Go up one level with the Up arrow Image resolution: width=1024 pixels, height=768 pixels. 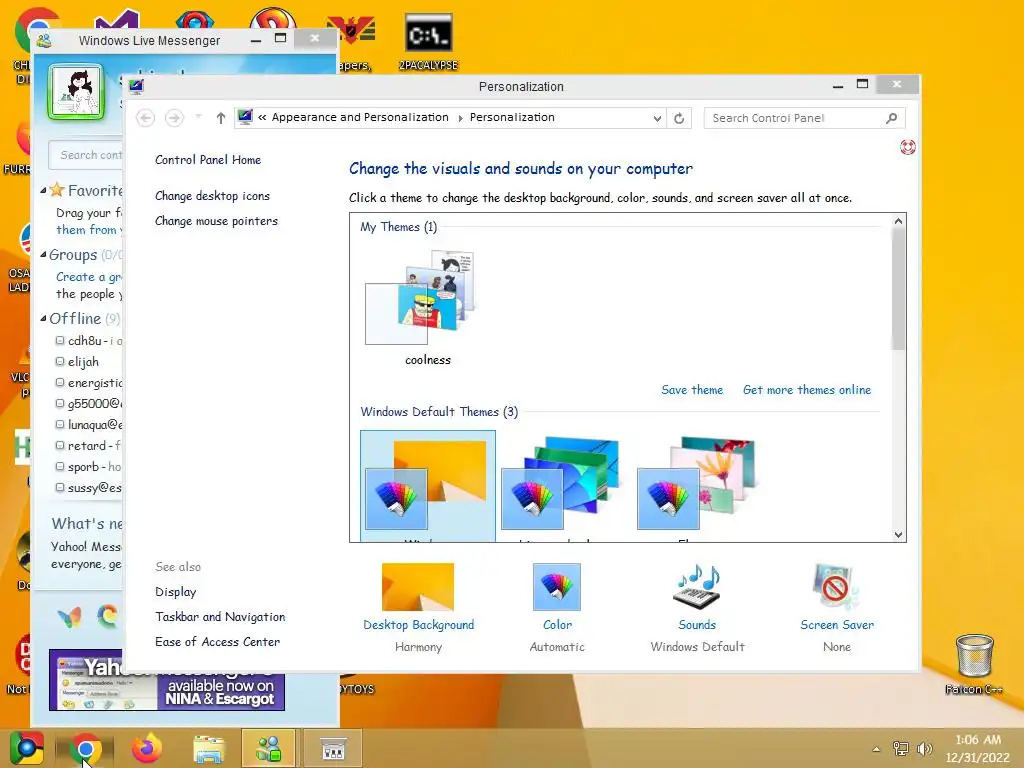coord(221,118)
